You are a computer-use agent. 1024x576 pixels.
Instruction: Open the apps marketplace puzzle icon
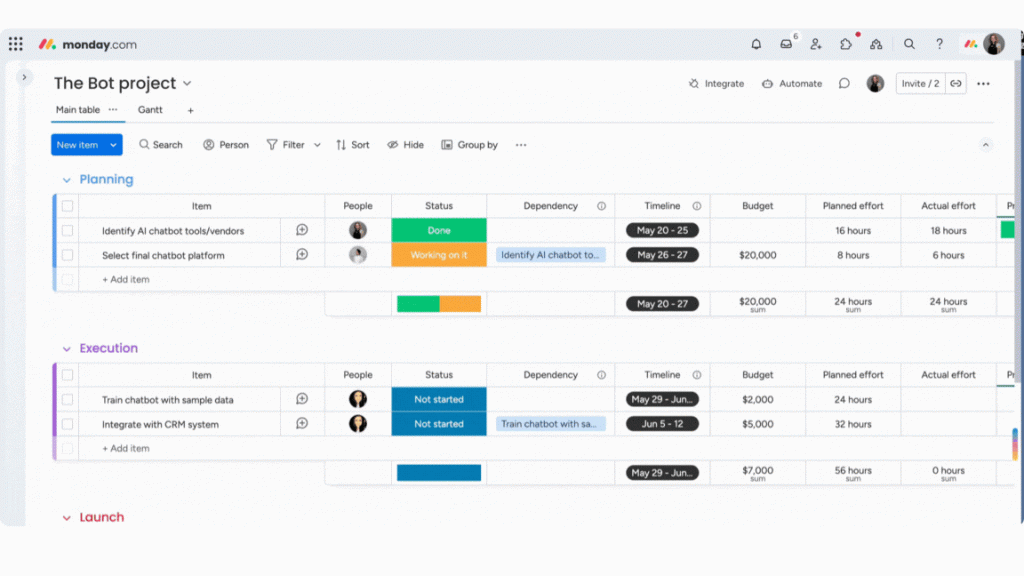click(846, 44)
